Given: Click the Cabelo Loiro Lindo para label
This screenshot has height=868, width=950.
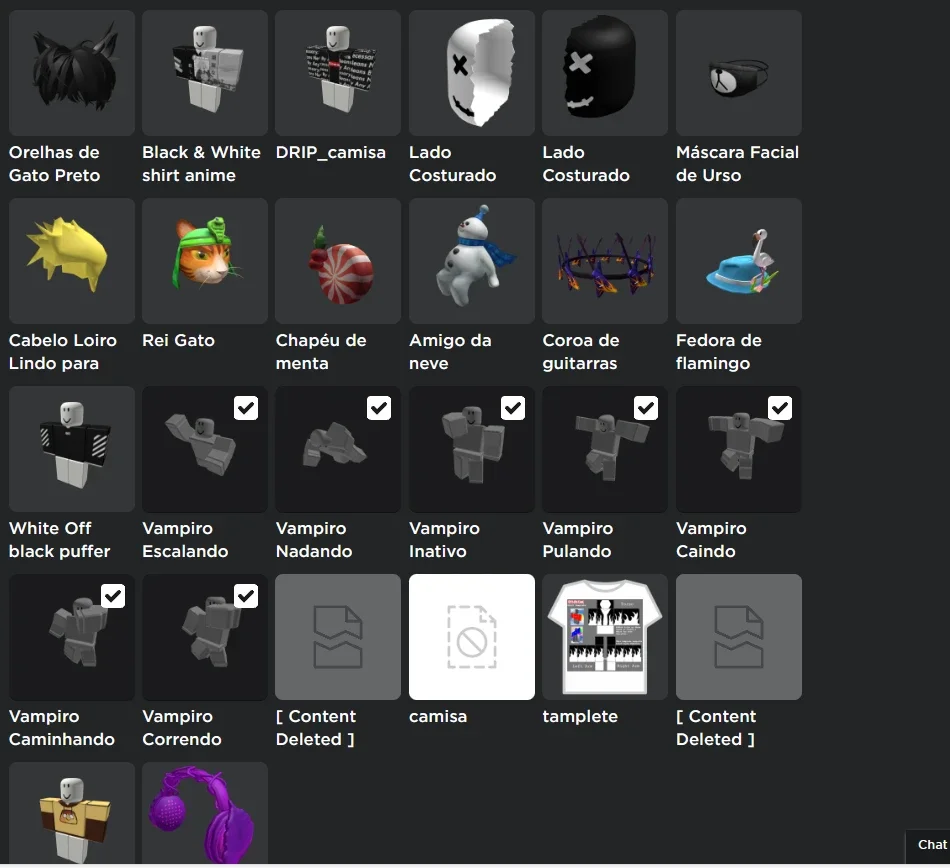Looking at the screenshot, I should (62, 352).
